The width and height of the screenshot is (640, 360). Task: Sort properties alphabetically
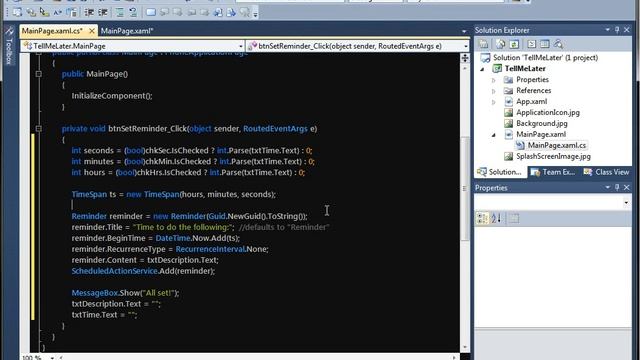click(497, 218)
